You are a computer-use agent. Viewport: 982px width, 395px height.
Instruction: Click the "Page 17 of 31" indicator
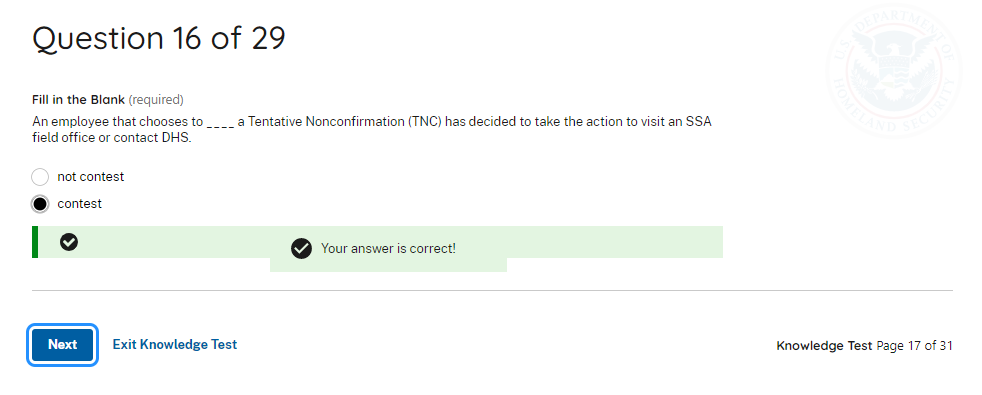coord(914,346)
